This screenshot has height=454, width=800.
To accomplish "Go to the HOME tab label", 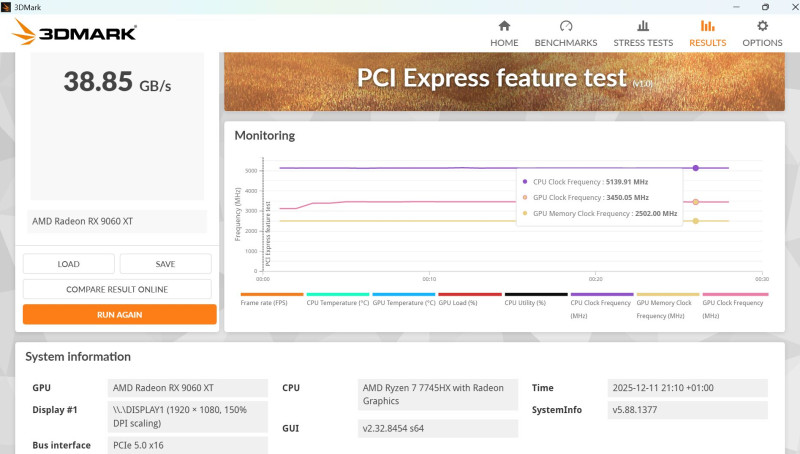I will tap(504, 43).
